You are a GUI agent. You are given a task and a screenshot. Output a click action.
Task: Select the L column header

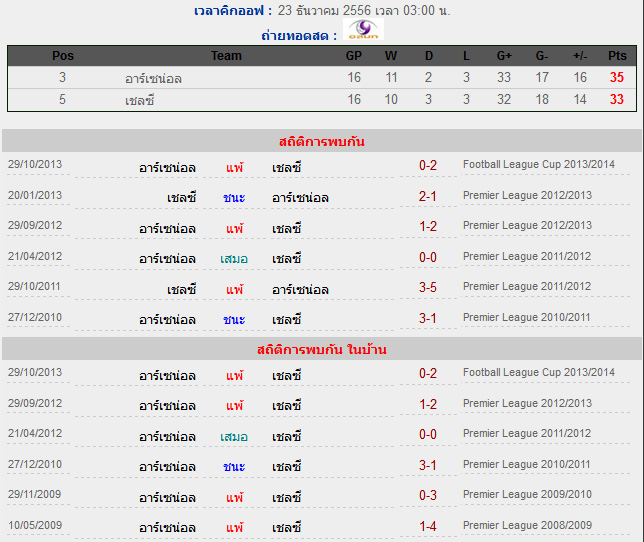coord(466,56)
